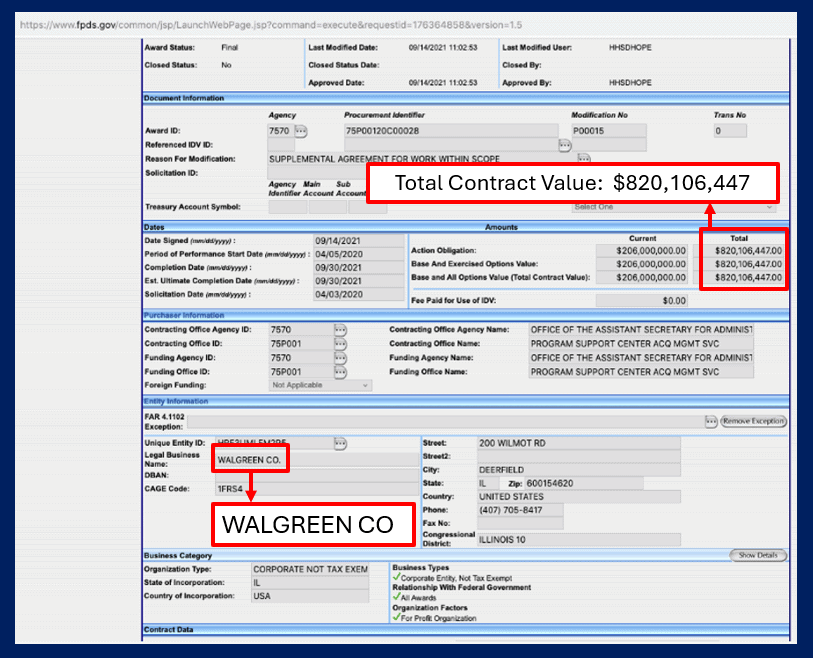Viewport: 813px width, 658px height.
Task: Click the Funding Agency Name field
Action: pos(641,358)
